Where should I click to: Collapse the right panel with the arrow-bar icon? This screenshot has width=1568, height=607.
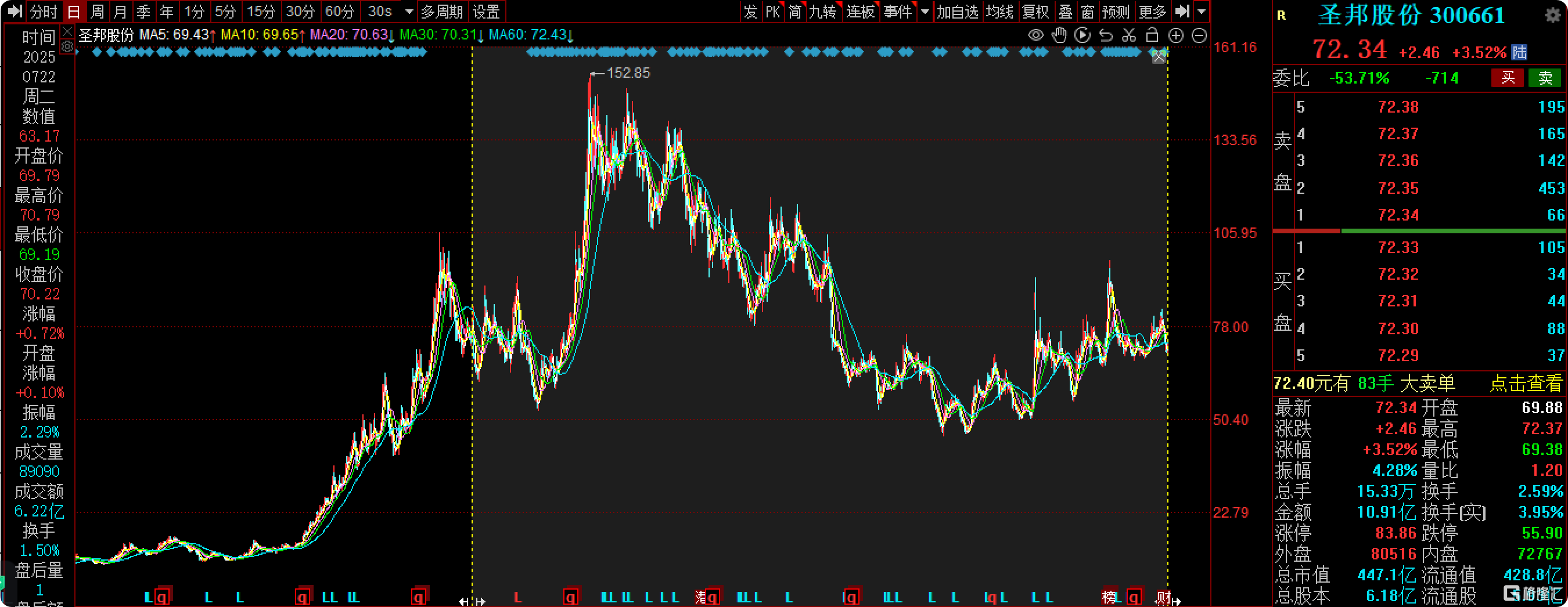pyautogui.click(x=1181, y=11)
